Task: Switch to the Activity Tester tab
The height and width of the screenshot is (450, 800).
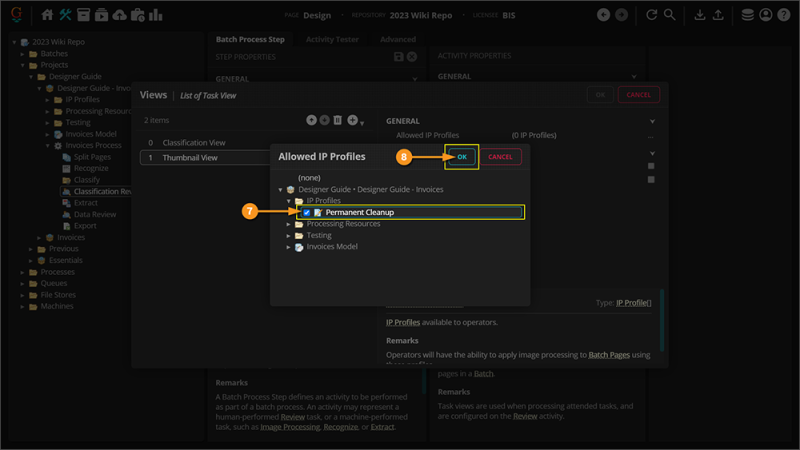Action: click(x=332, y=40)
